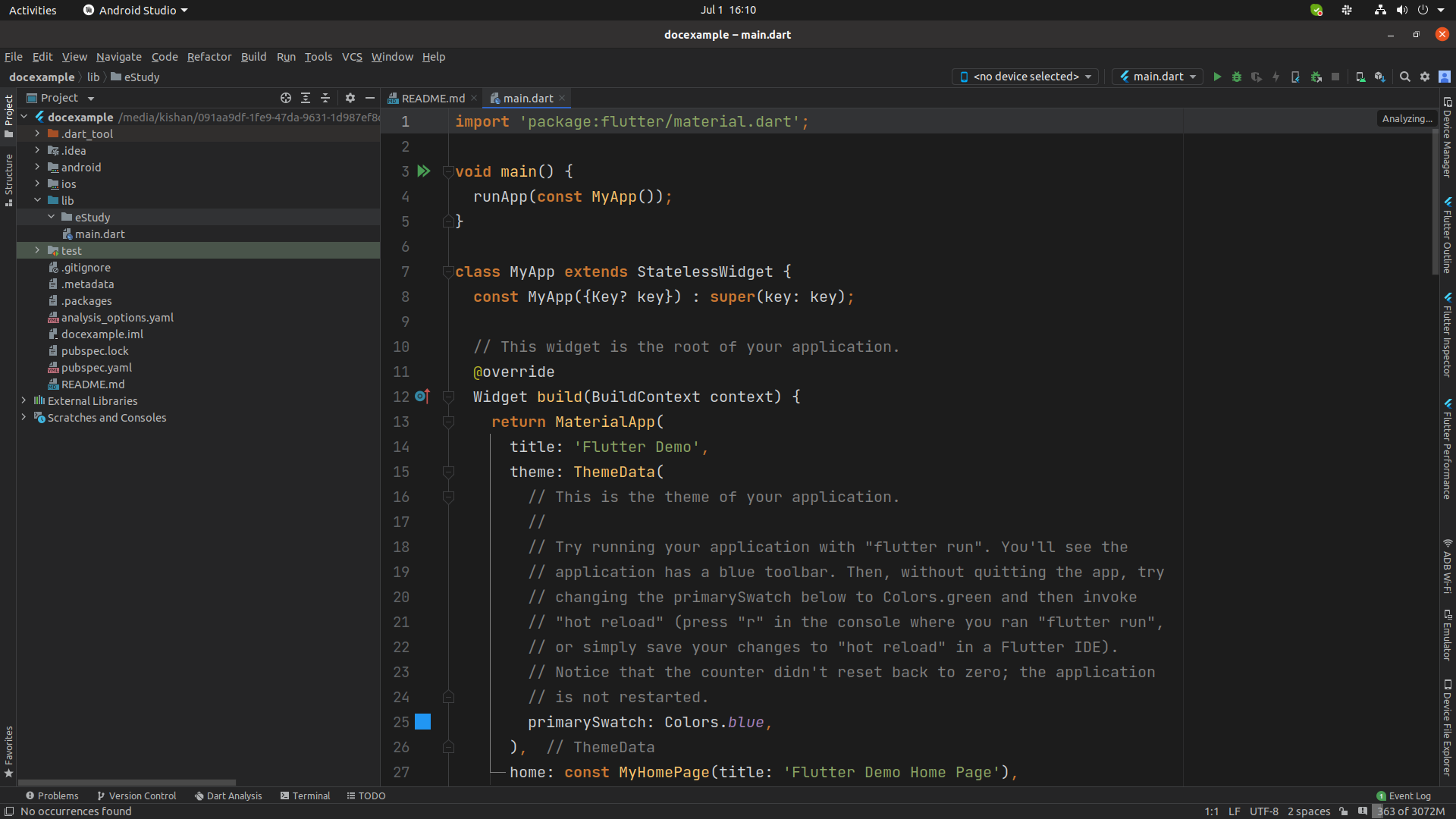Open the VCS menu
Screen dimensions: 1456x819
click(352, 57)
